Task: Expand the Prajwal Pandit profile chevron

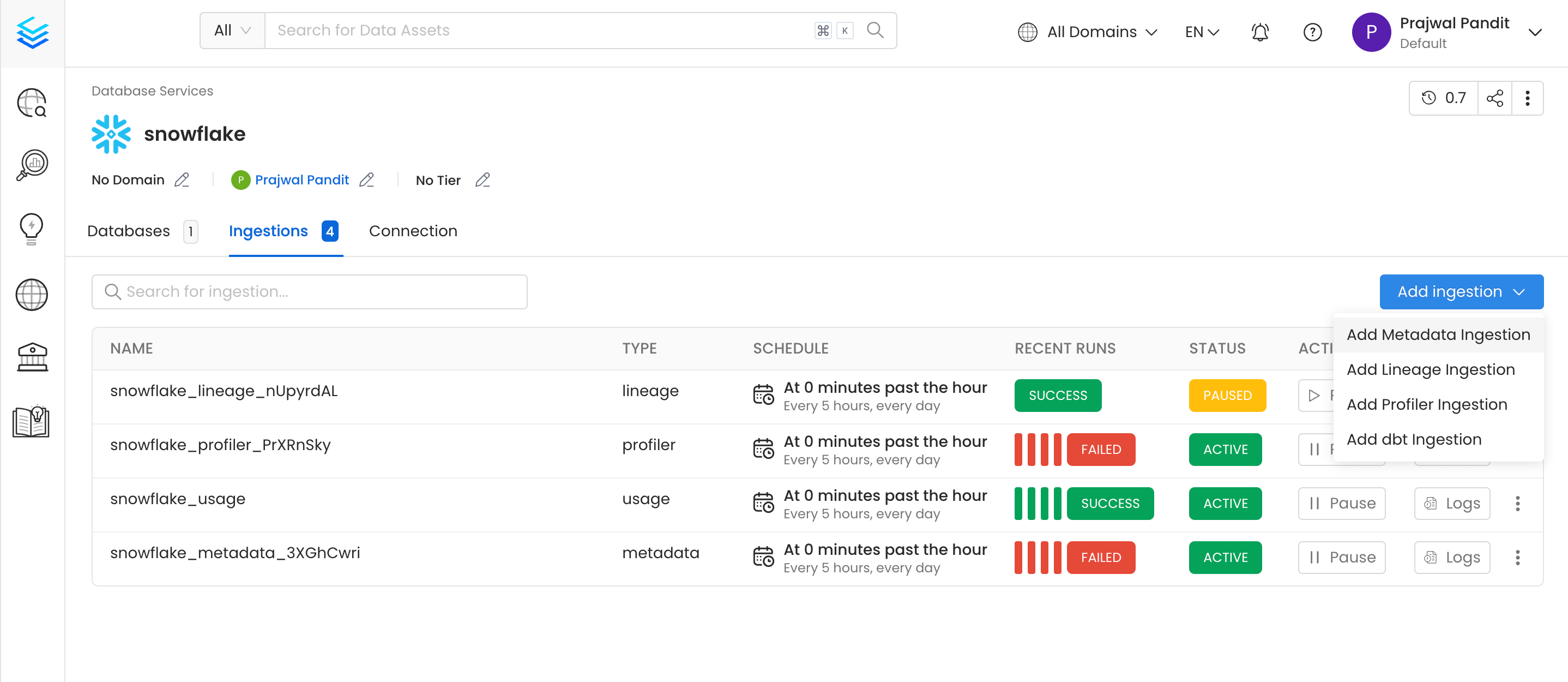Action: click(x=1535, y=32)
